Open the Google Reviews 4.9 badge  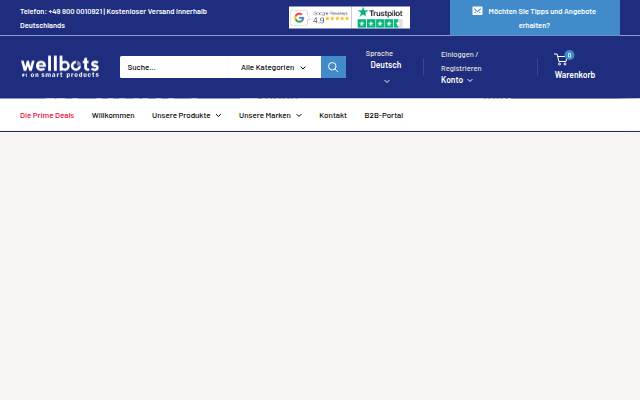tap(320, 18)
